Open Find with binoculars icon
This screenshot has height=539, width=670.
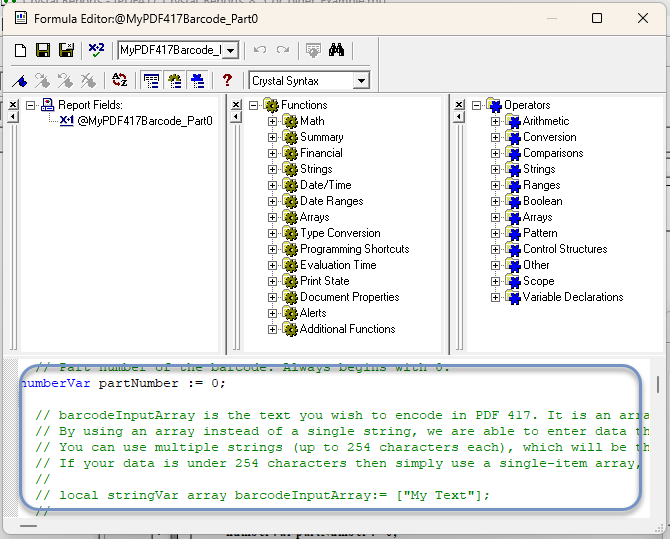point(336,50)
